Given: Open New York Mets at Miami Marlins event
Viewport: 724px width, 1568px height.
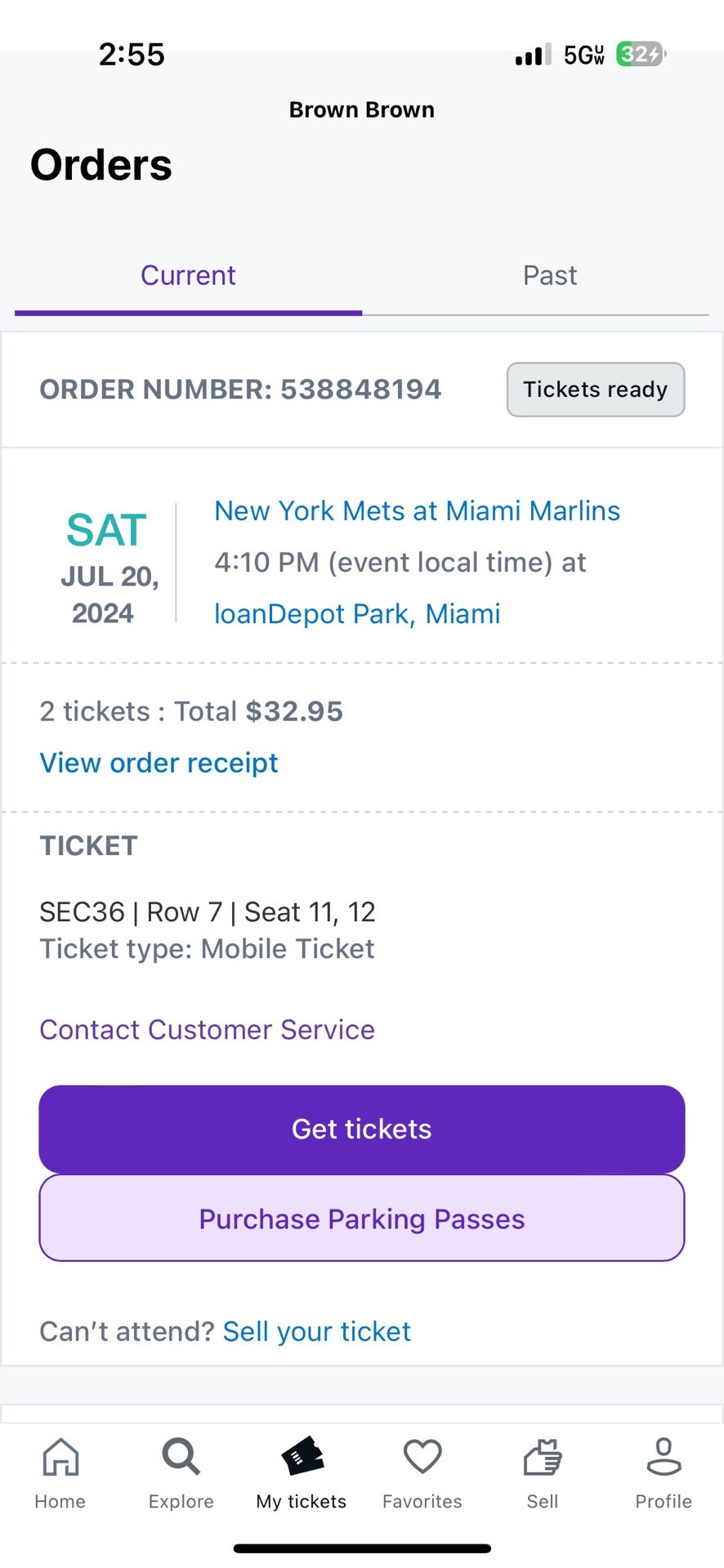Looking at the screenshot, I should click(x=417, y=511).
